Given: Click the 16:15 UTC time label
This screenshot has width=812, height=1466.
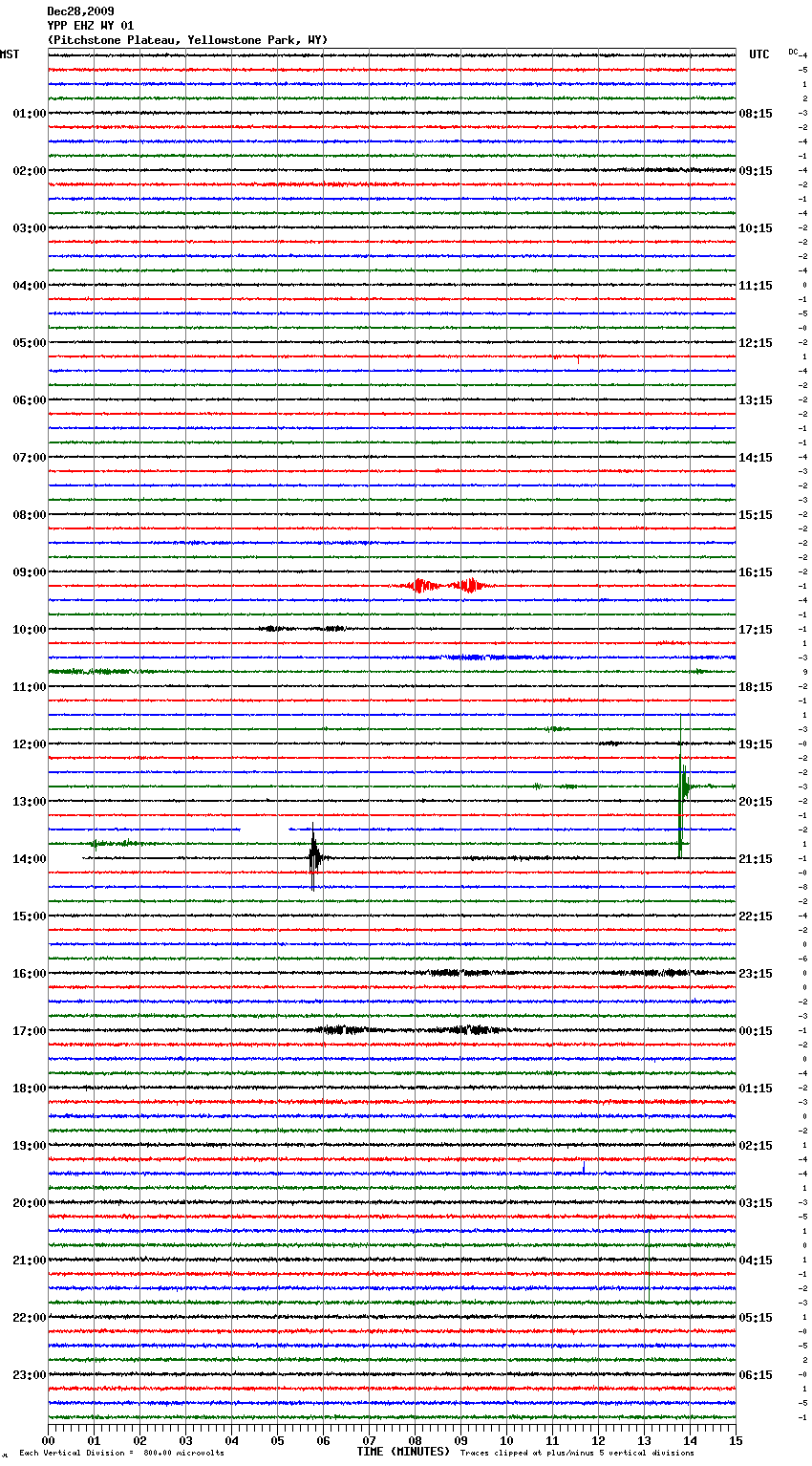Looking at the screenshot, I should click(x=756, y=572).
